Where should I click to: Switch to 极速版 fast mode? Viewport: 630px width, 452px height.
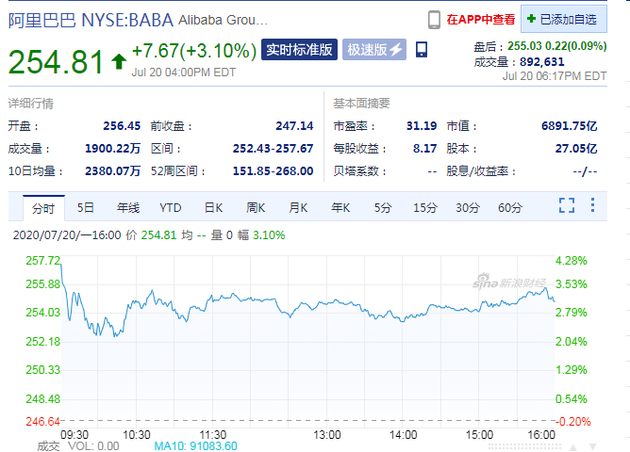[375, 49]
